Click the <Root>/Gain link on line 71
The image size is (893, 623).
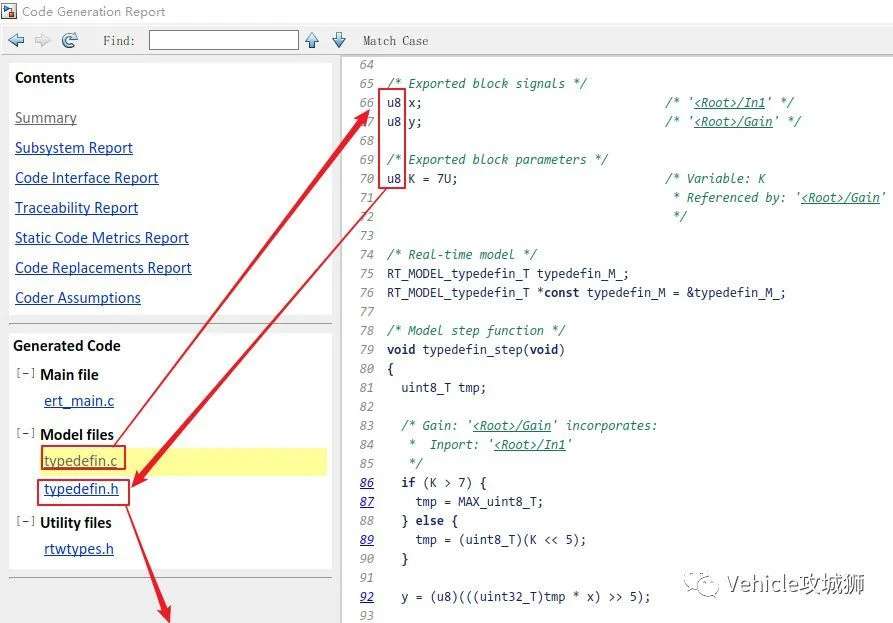pos(841,198)
